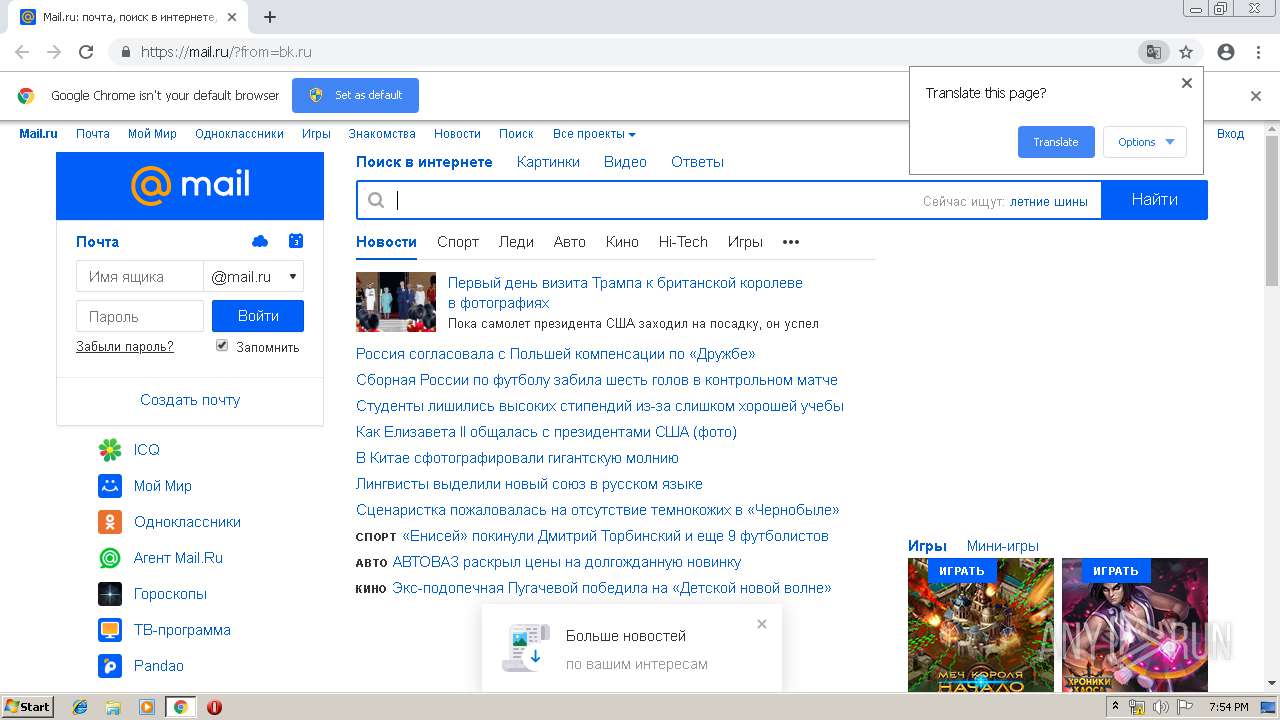Open the Хроники хаоса game thumbnail
Image resolution: width=1280 pixels, height=720 pixels.
(x=1135, y=625)
